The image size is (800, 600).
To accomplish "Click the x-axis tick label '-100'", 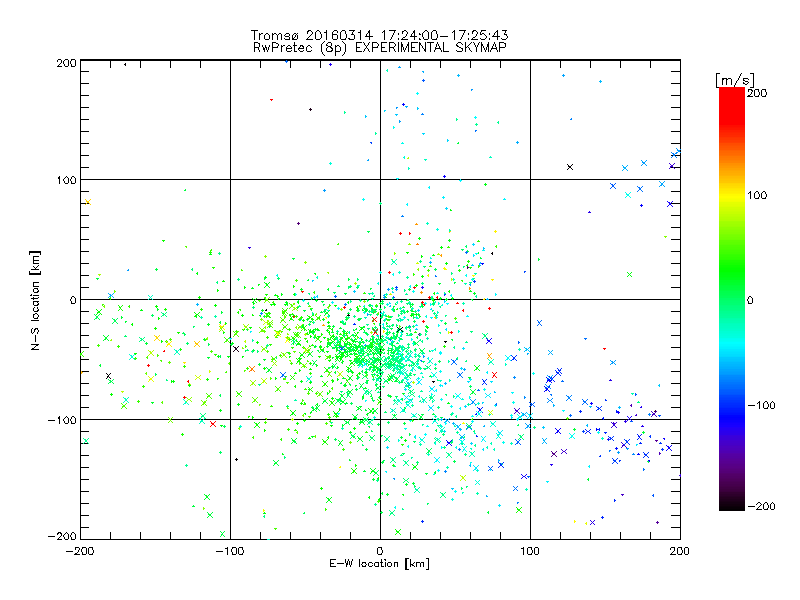I will [x=230, y=551].
